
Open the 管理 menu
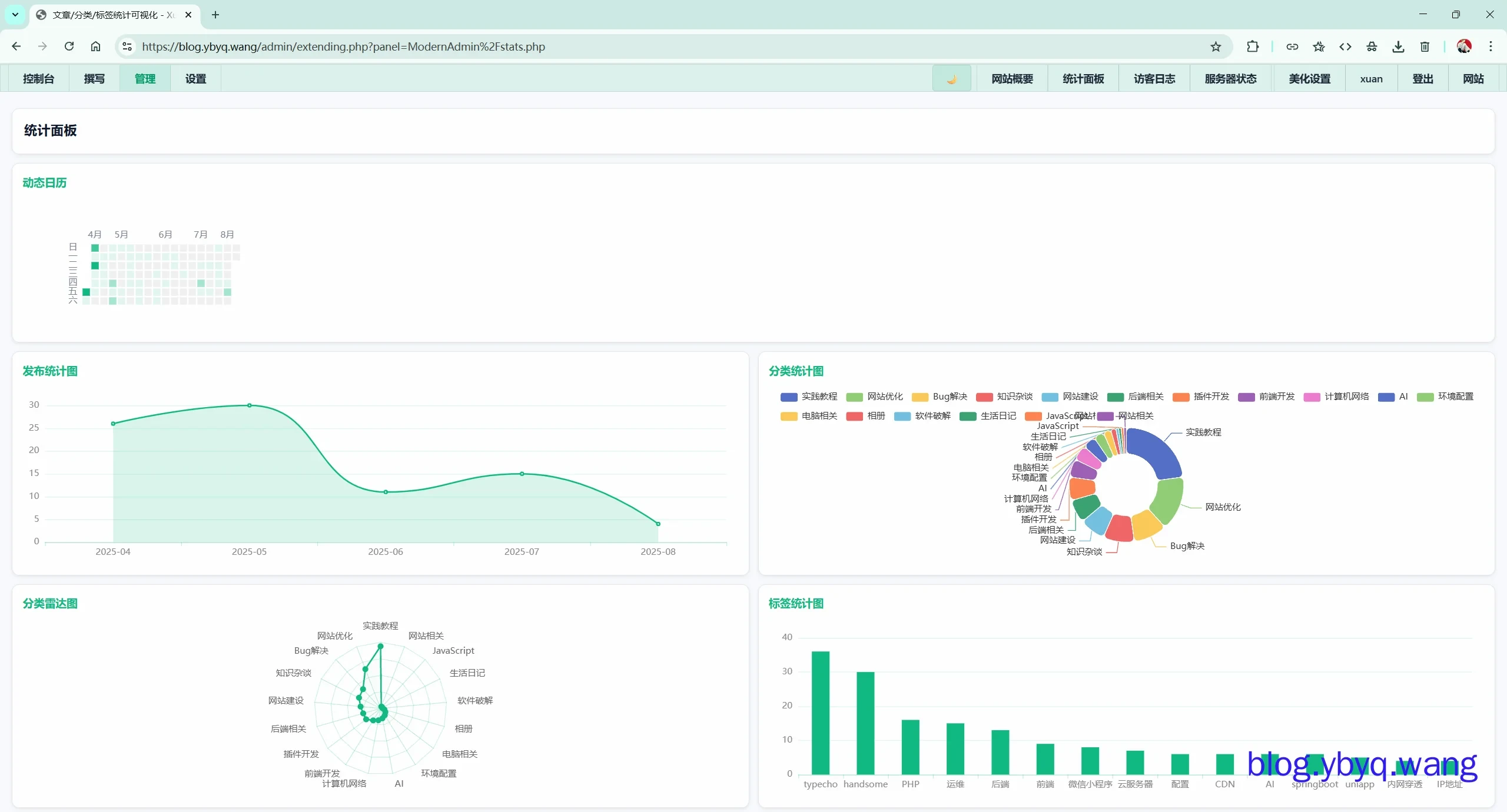point(145,79)
